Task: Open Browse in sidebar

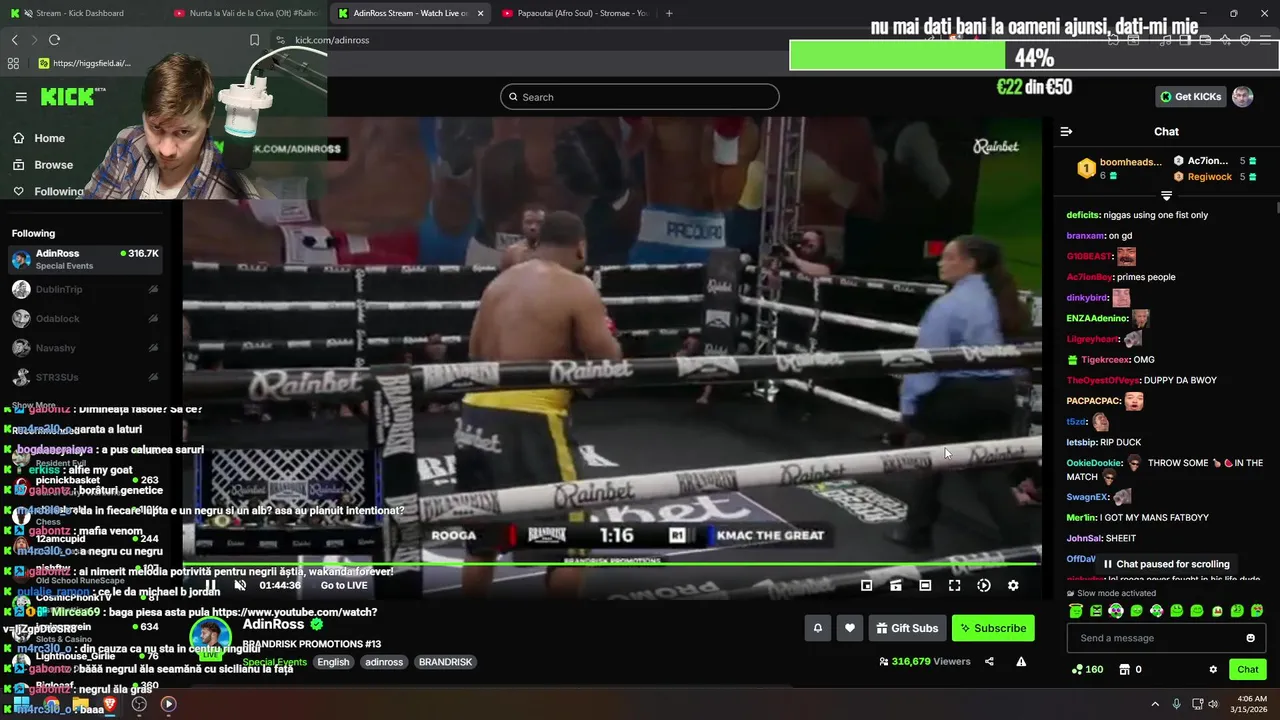Action: coord(43,165)
